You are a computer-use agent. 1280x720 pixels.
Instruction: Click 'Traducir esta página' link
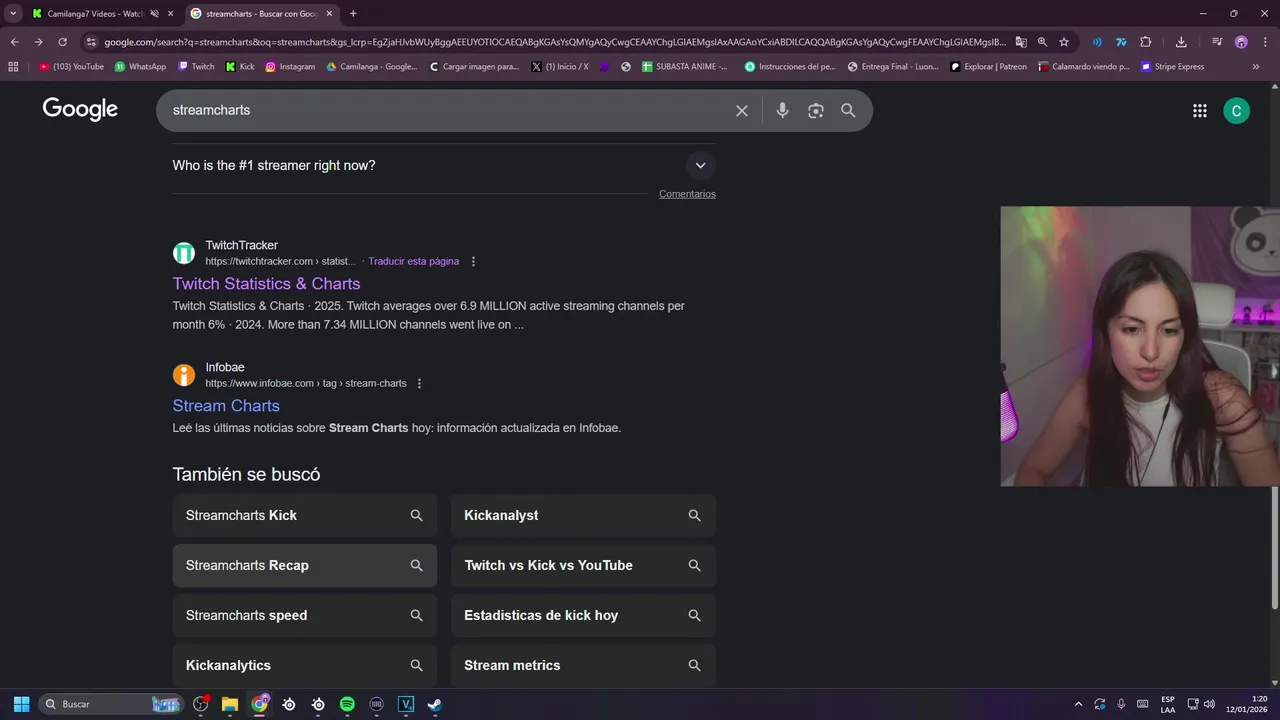pyautogui.click(x=413, y=262)
